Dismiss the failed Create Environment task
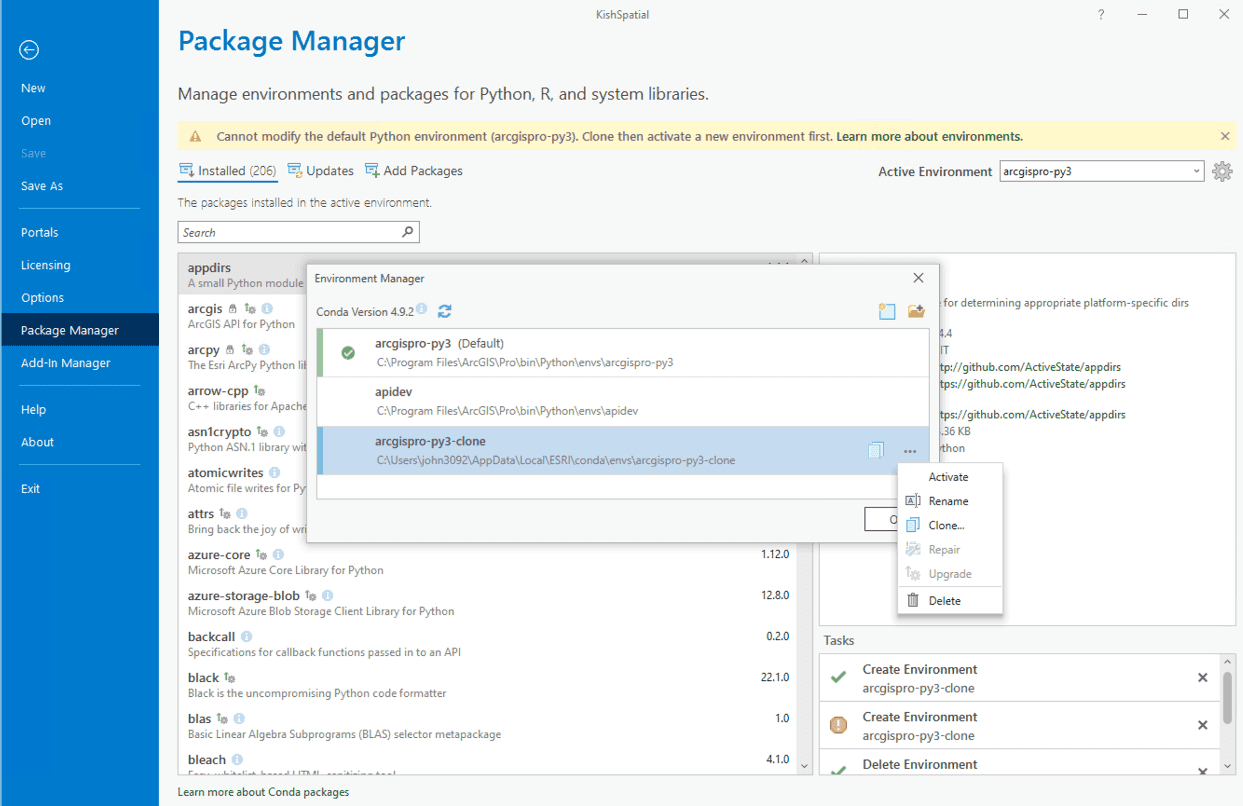The height and width of the screenshot is (806, 1243). tap(1202, 725)
